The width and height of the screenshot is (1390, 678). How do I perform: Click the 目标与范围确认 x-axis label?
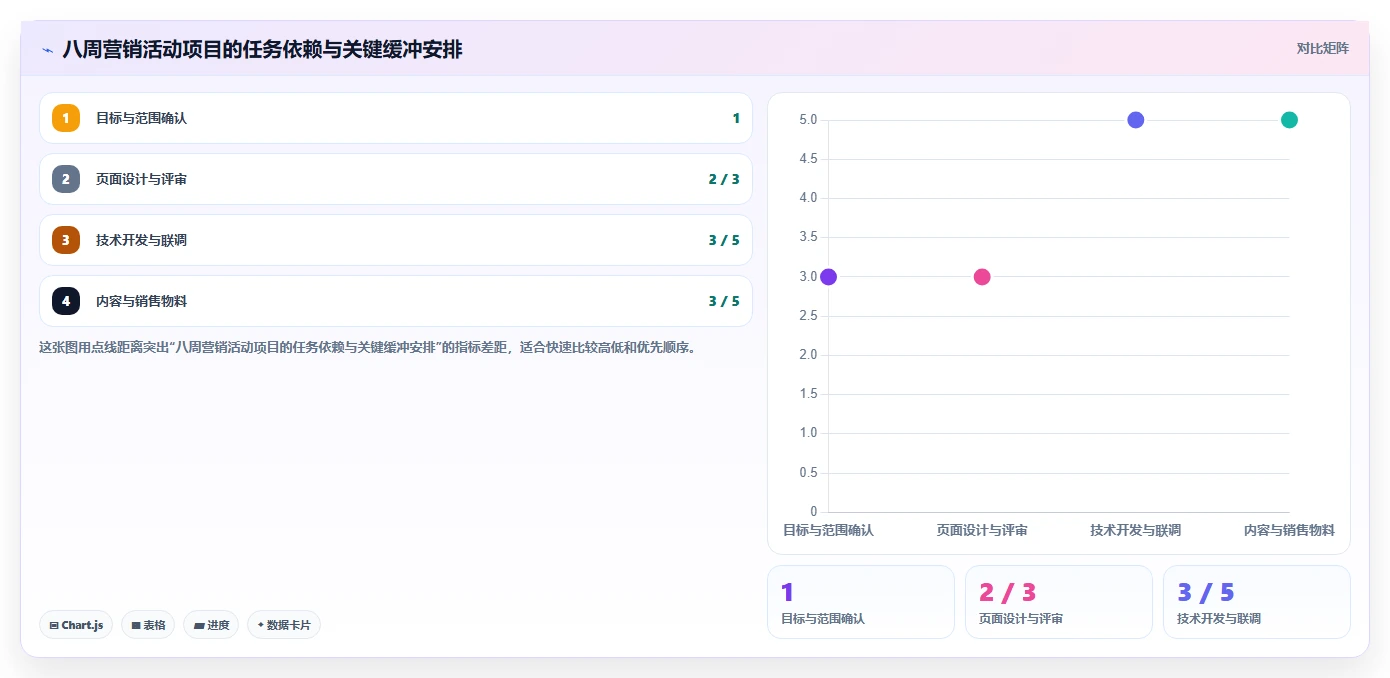828,530
